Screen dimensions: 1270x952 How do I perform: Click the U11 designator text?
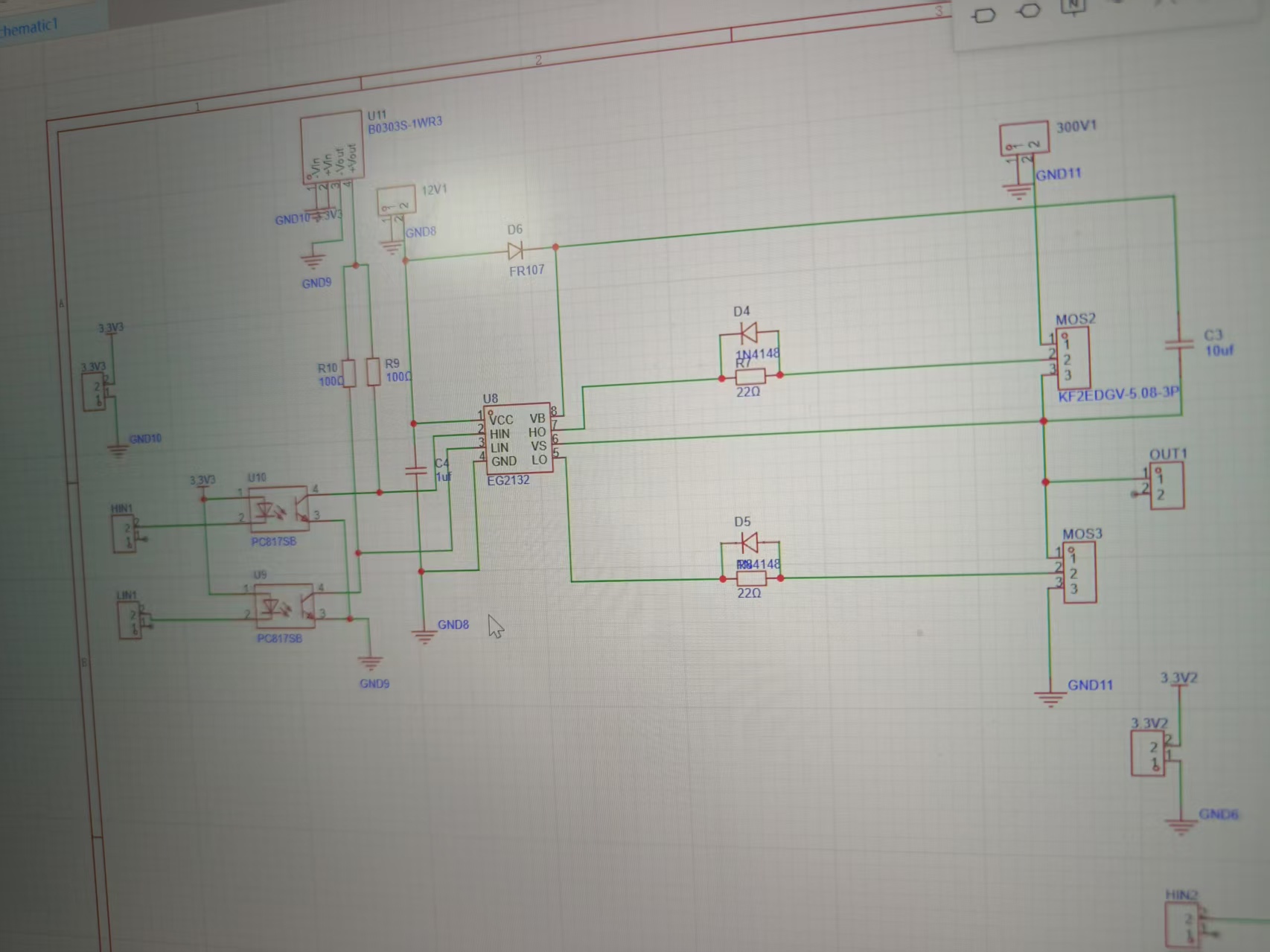point(377,115)
